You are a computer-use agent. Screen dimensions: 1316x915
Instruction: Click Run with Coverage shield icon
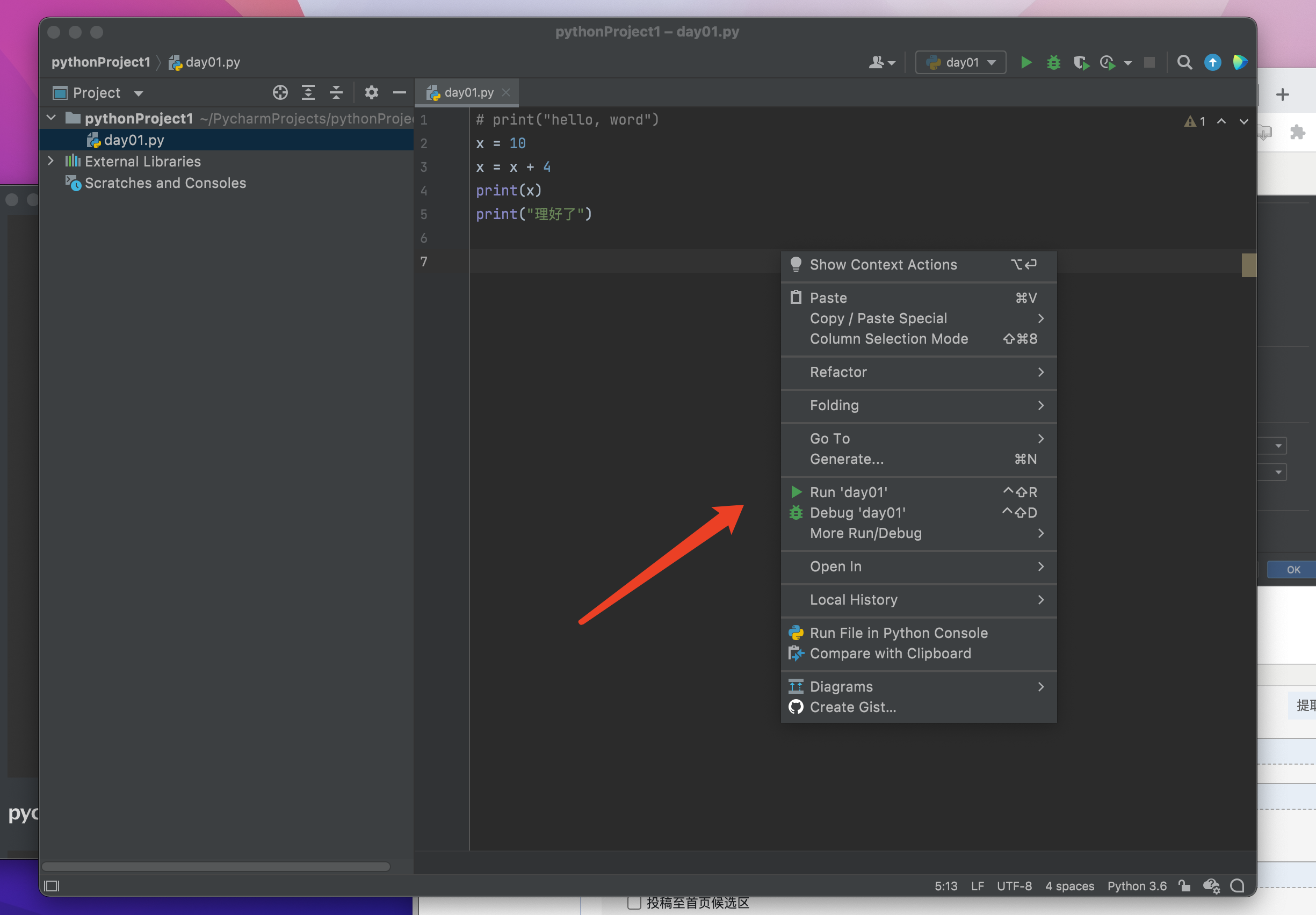pyautogui.click(x=1081, y=62)
